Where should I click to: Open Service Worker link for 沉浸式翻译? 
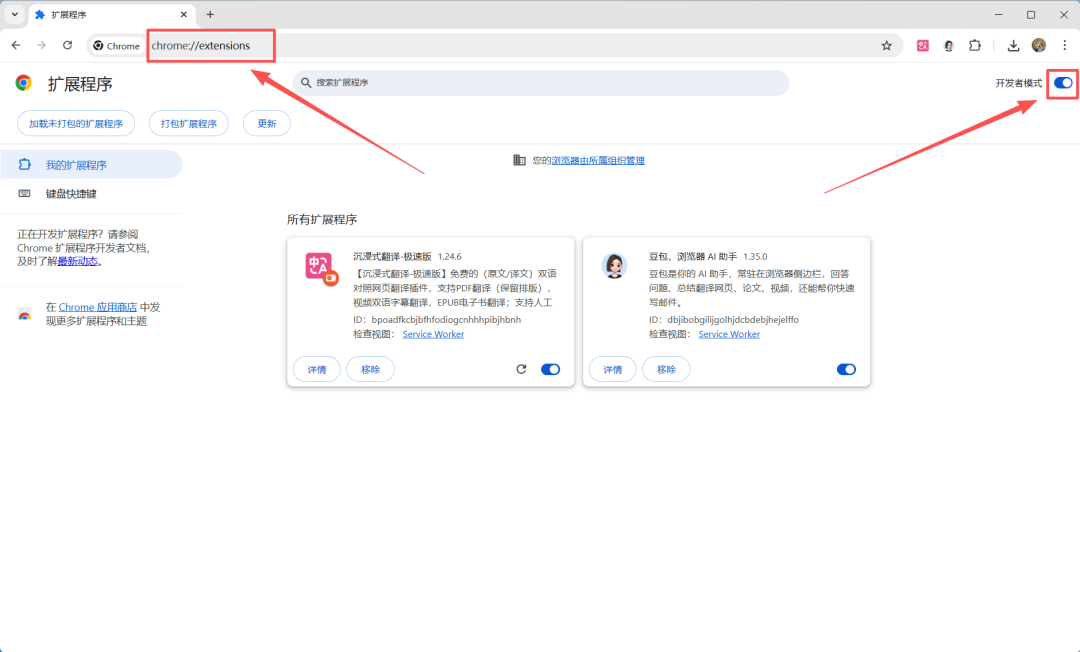433,334
